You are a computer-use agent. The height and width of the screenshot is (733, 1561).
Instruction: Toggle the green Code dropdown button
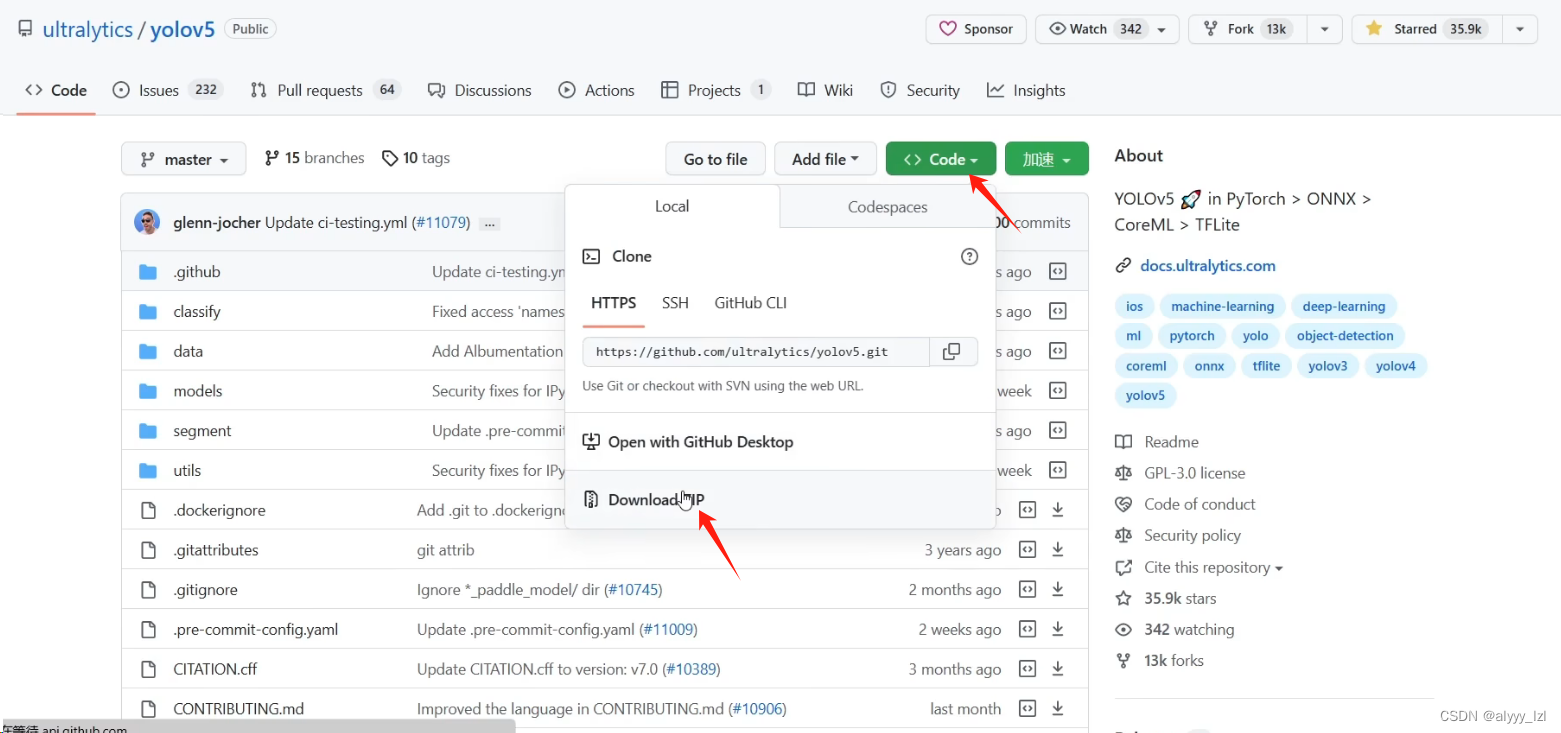(x=940, y=159)
